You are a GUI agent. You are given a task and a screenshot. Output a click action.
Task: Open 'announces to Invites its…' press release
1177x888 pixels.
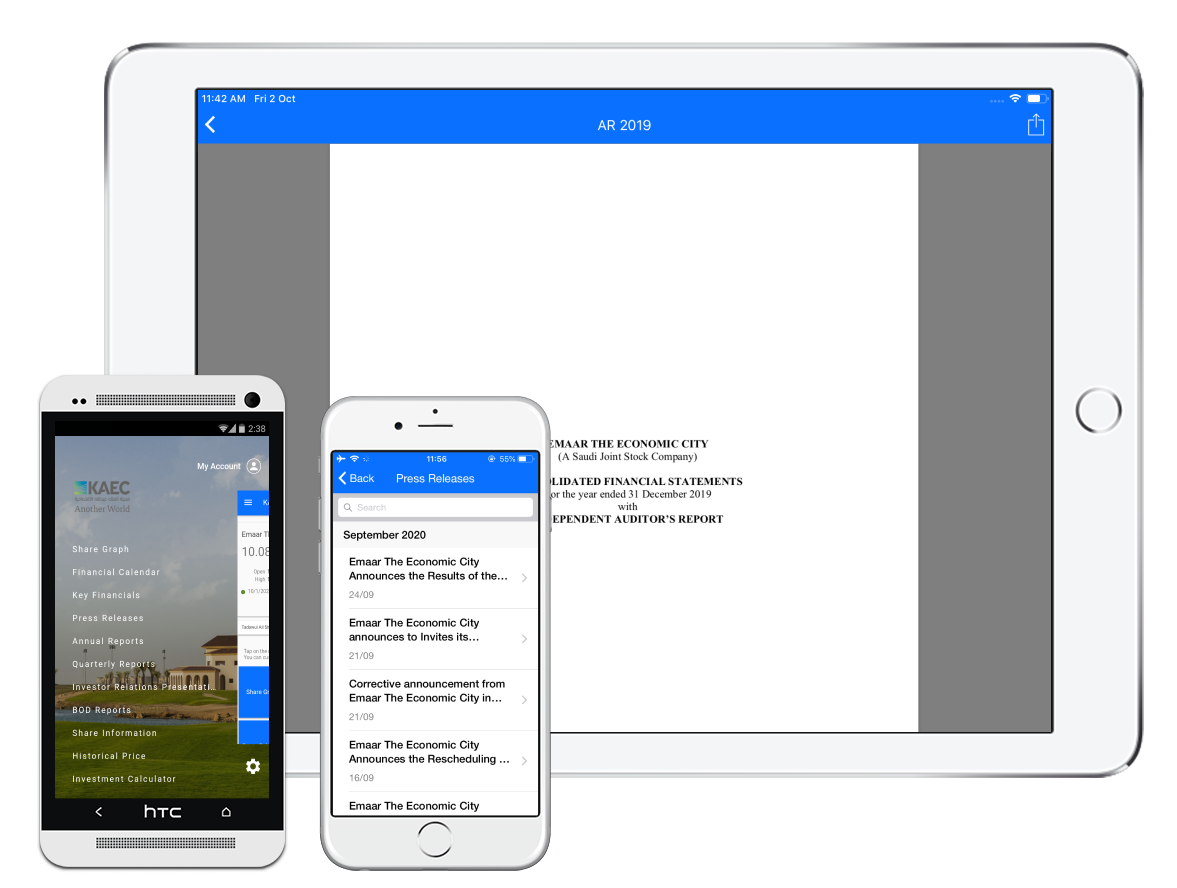coord(435,639)
